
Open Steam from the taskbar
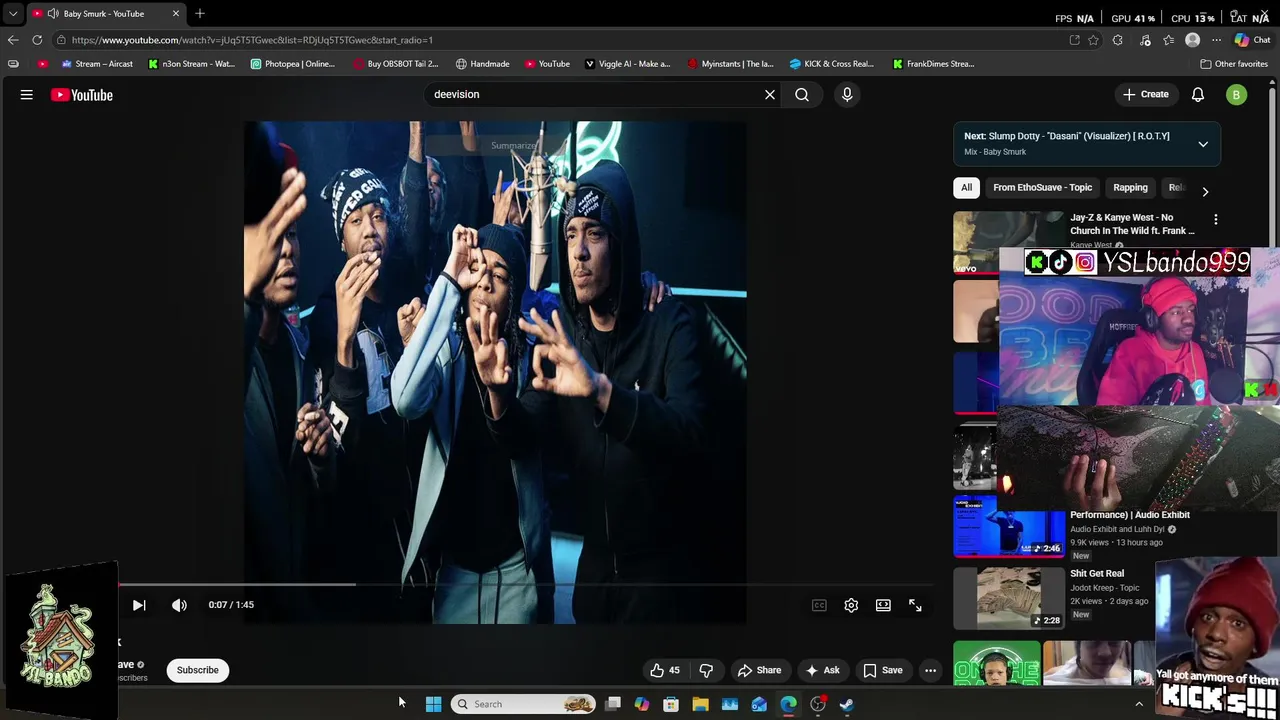tap(847, 704)
